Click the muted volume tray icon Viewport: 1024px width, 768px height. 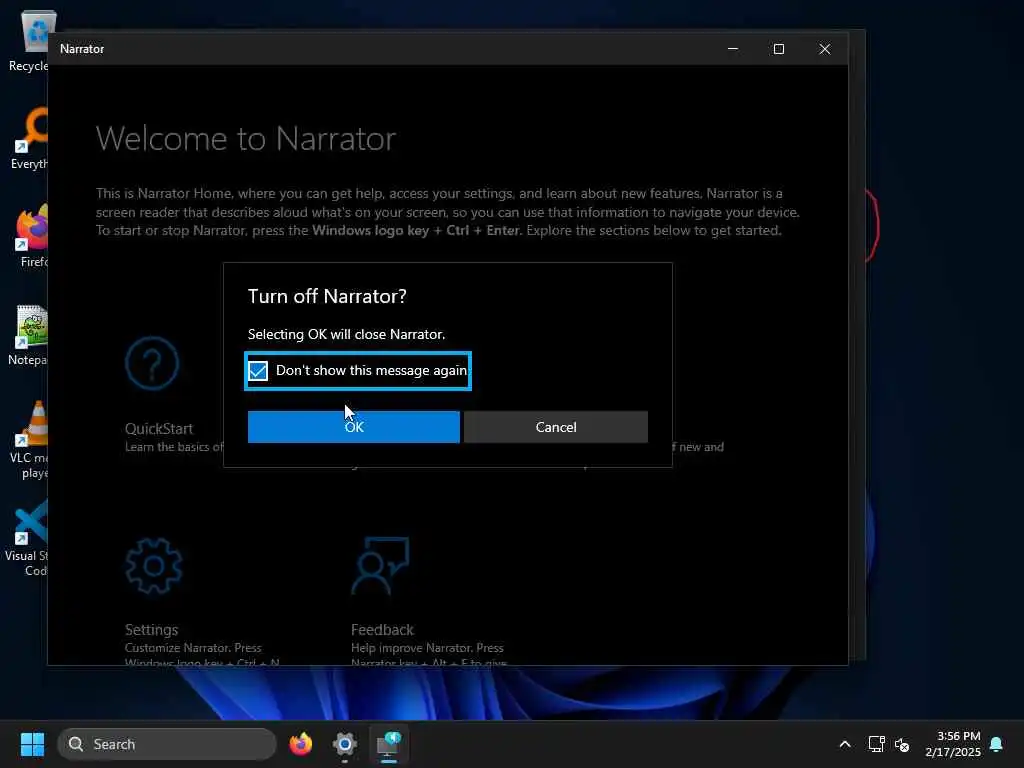902,744
